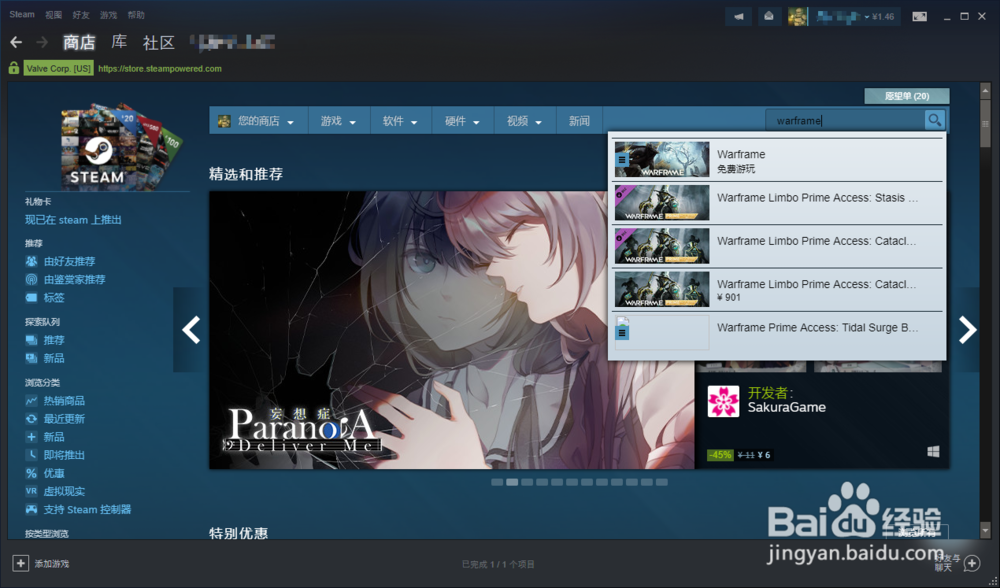Click the warframe search input field
The image size is (1000, 588).
(x=845, y=120)
